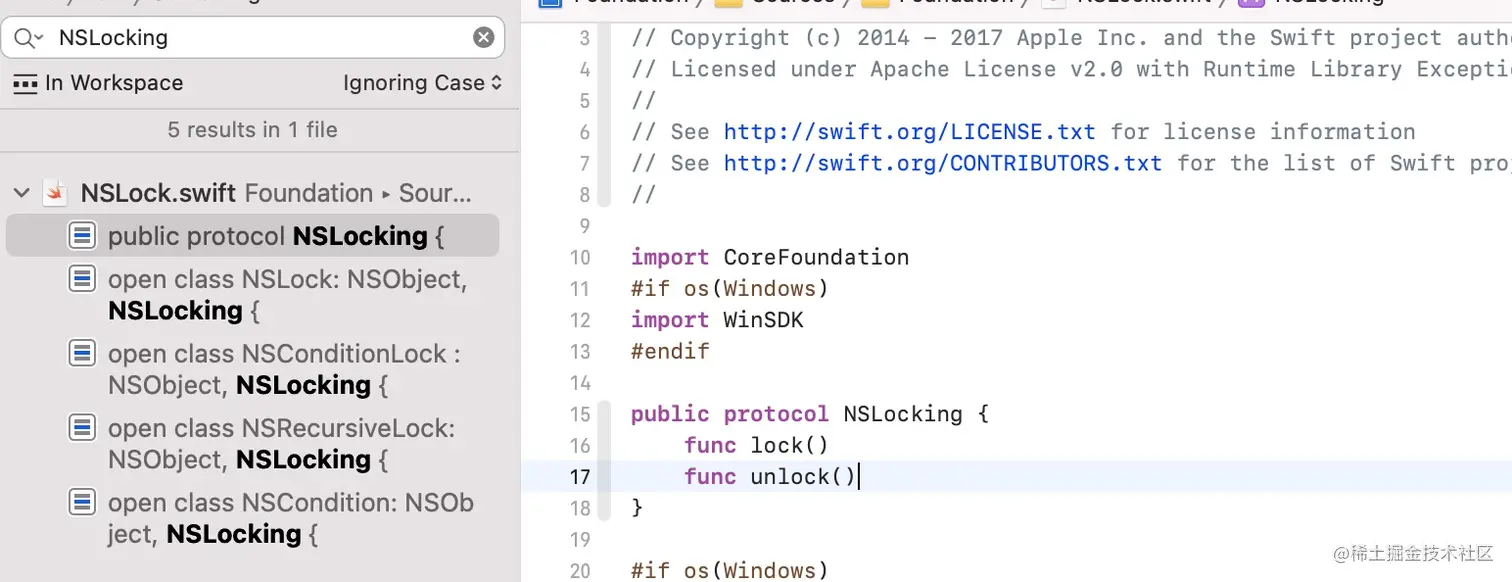The image size is (1512, 582).
Task: Place cursor on import WinSDK line
Action: (717, 320)
